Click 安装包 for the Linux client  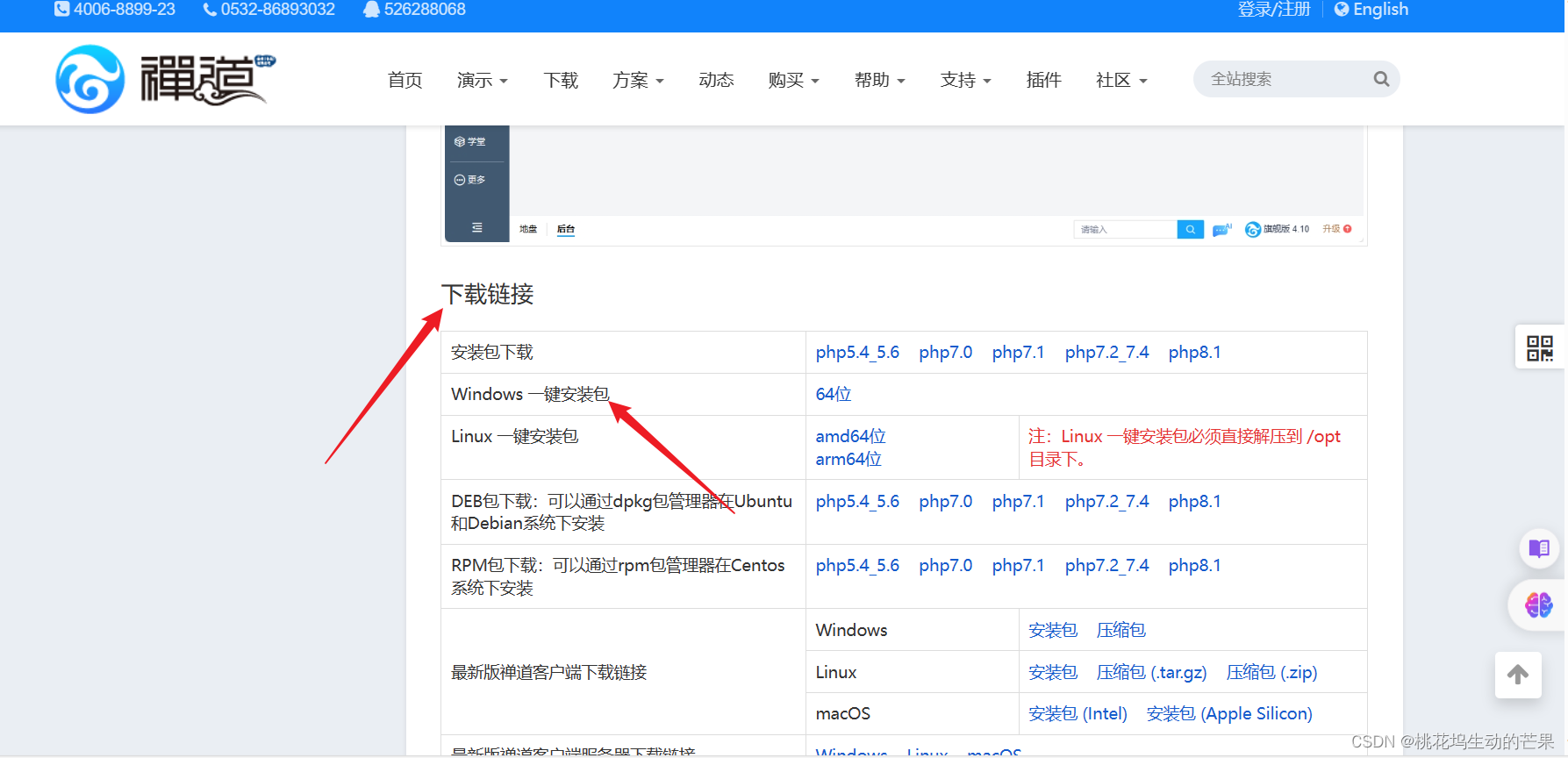pyautogui.click(x=1053, y=672)
